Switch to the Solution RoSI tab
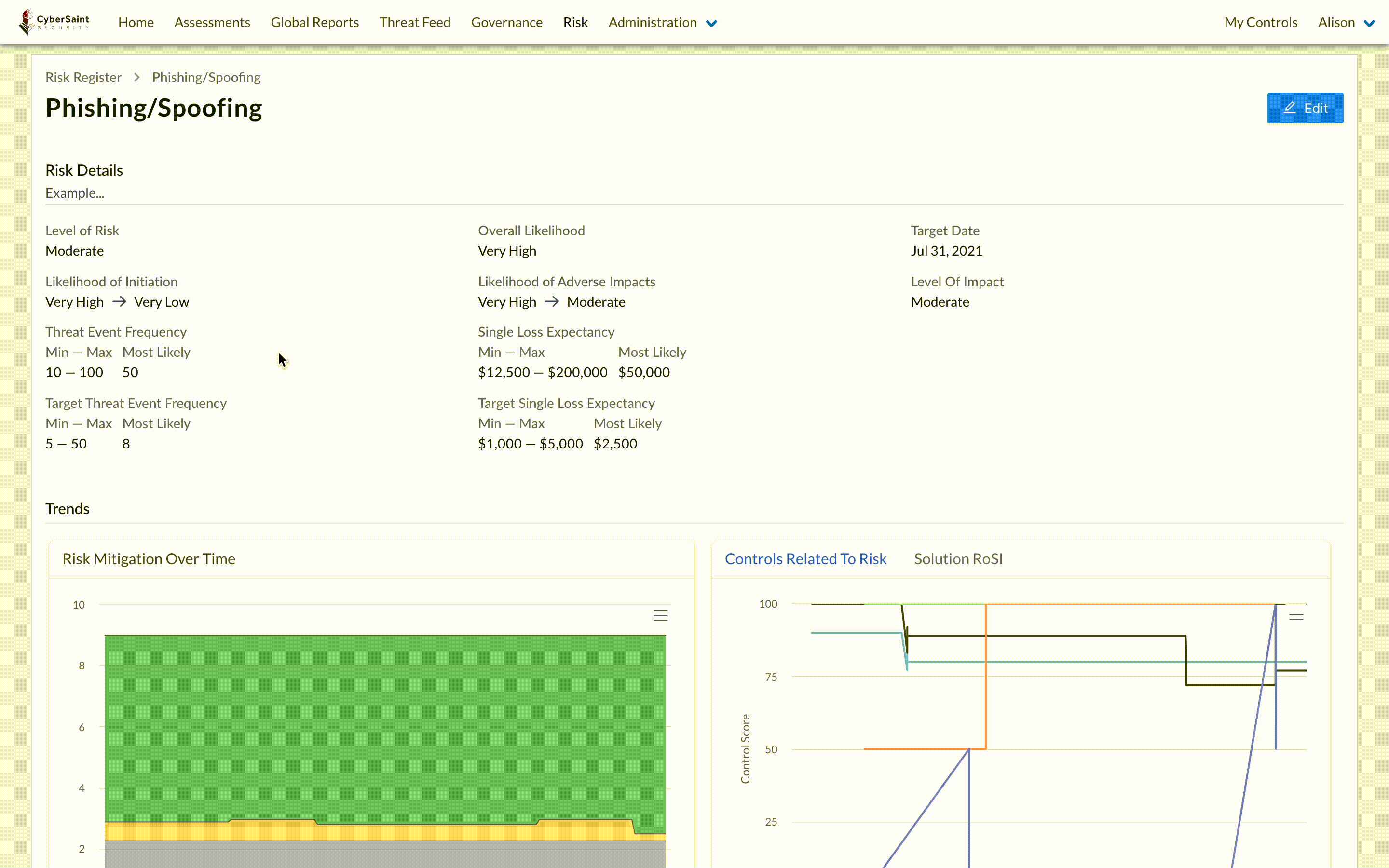The image size is (1389, 868). [x=958, y=558]
